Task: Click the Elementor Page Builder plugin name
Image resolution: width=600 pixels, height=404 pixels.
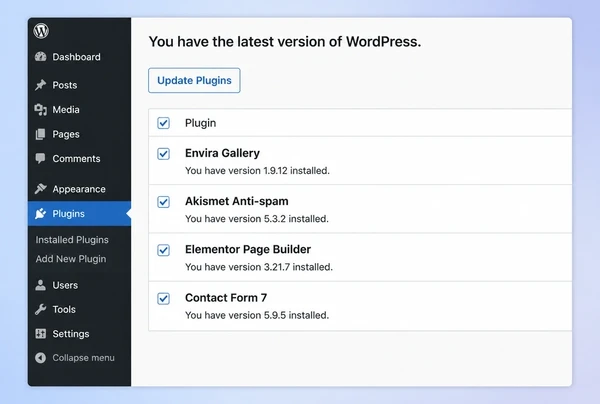Action: point(248,249)
